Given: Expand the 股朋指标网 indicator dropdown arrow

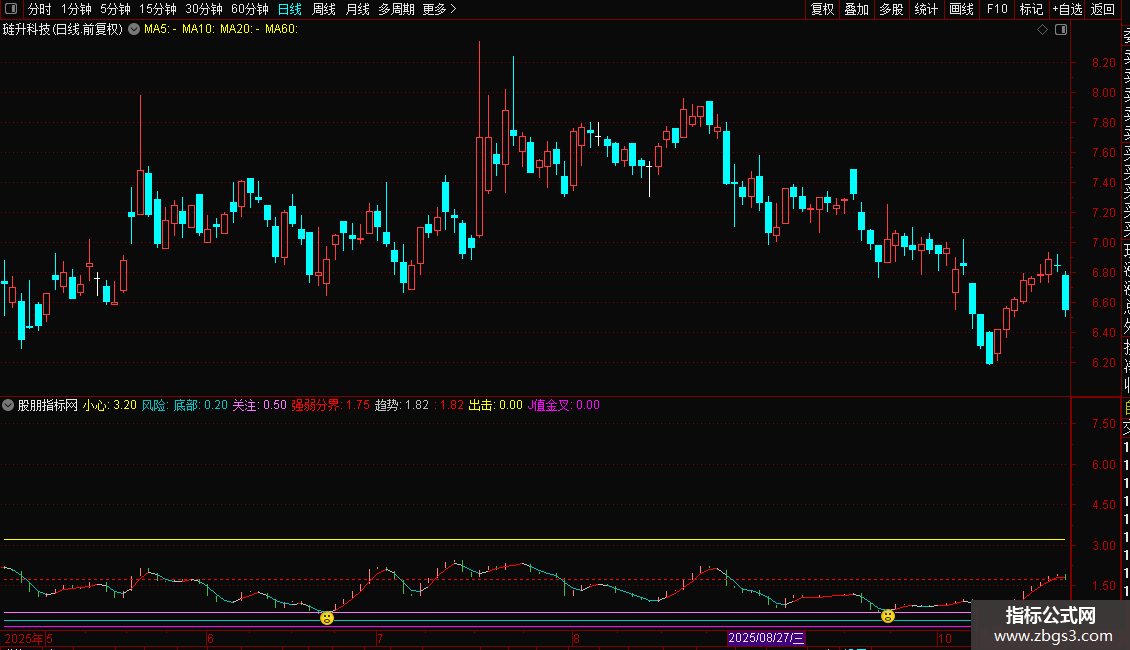Looking at the screenshot, I should click(9, 405).
